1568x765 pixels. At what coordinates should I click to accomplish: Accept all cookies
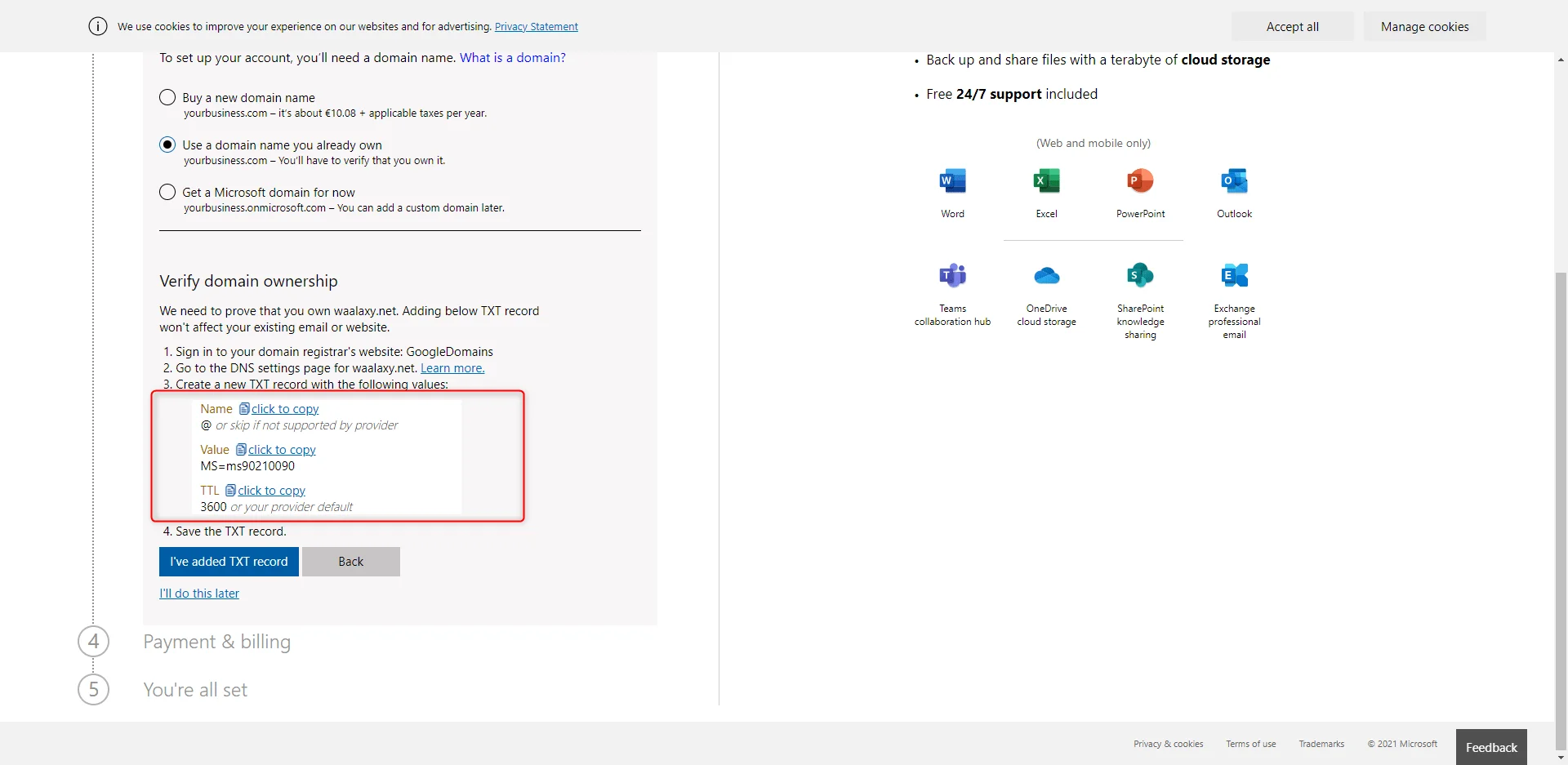(x=1293, y=27)
